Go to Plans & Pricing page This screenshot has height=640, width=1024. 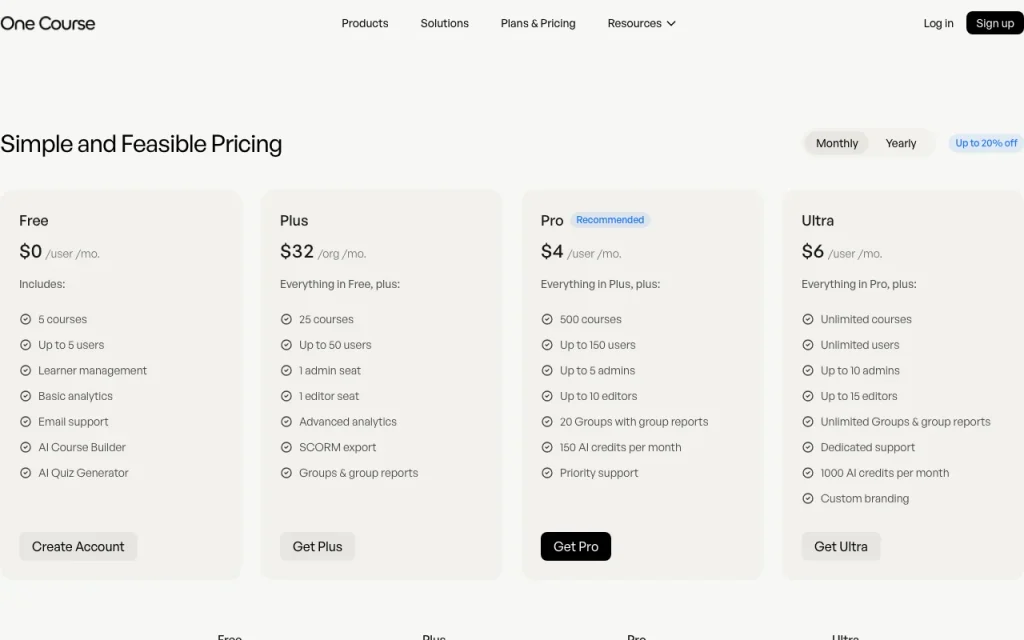tap(537, 24)
